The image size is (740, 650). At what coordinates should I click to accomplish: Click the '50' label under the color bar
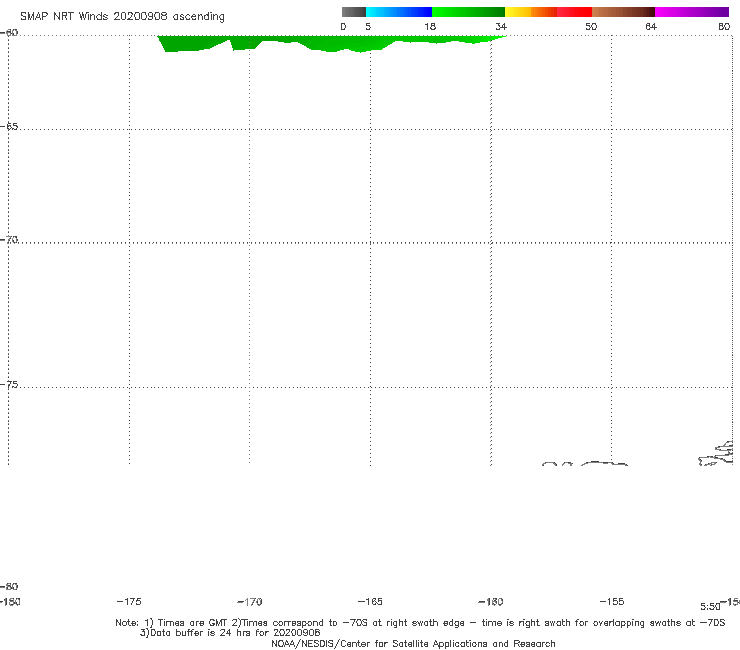[x=591, y=27]
